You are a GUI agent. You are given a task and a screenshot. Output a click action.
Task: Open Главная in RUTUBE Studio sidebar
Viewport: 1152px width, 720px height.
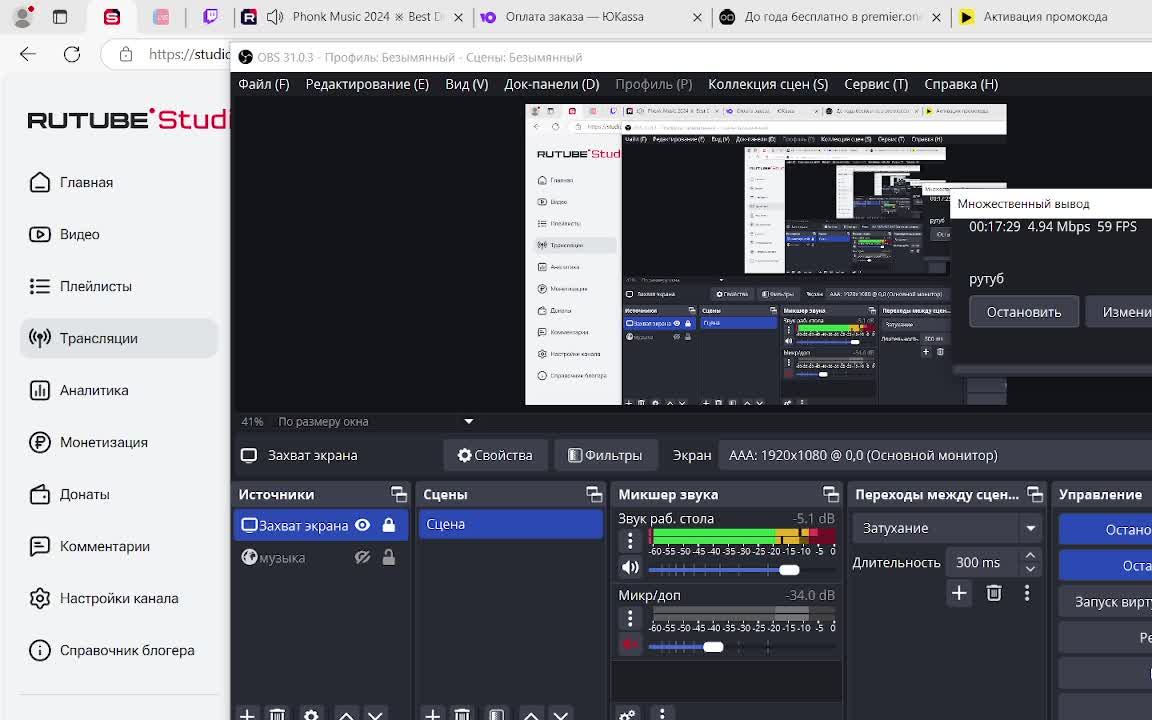pos(71,182)
